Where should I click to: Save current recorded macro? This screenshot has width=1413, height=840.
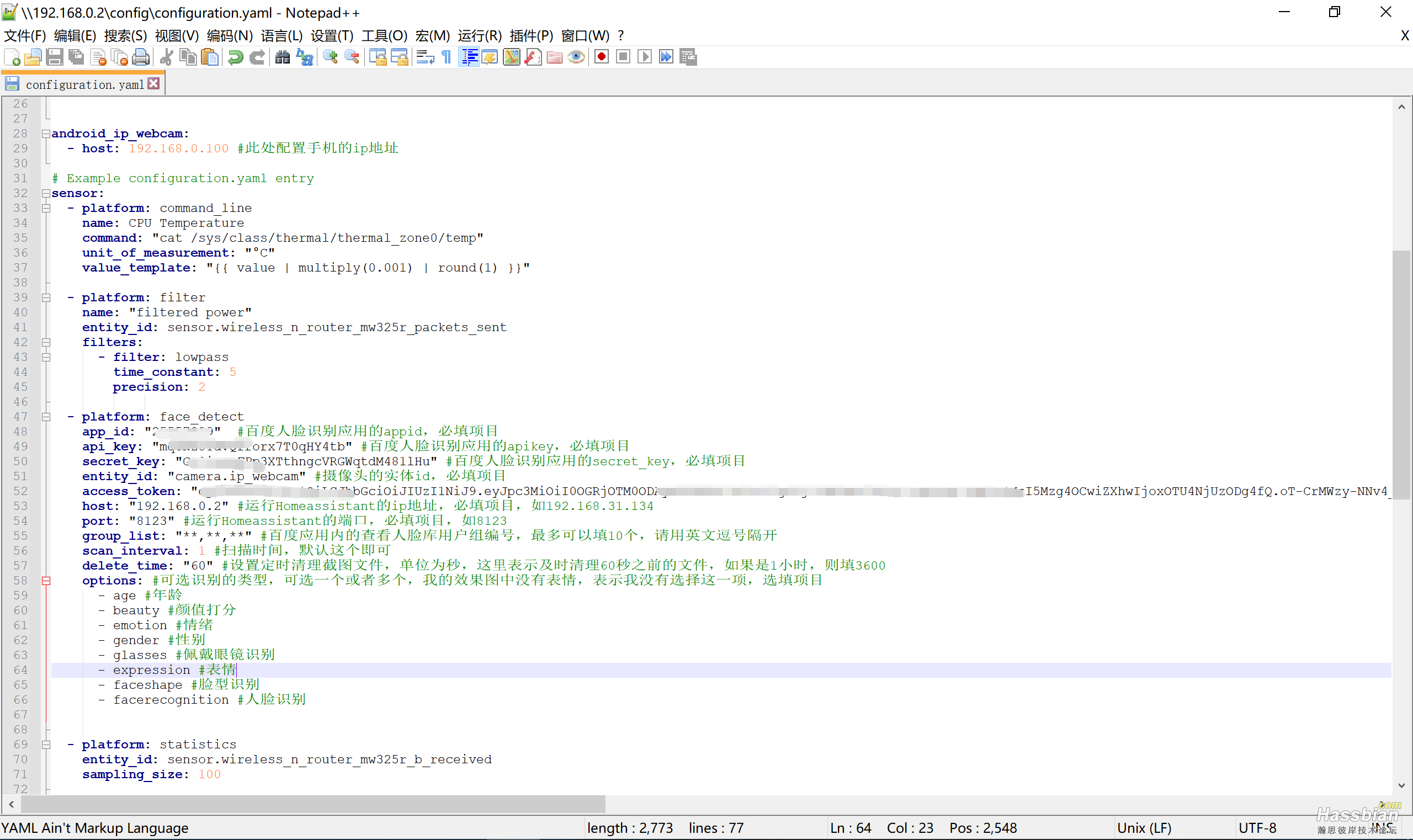pyautogui.click(x=688, y=57)
